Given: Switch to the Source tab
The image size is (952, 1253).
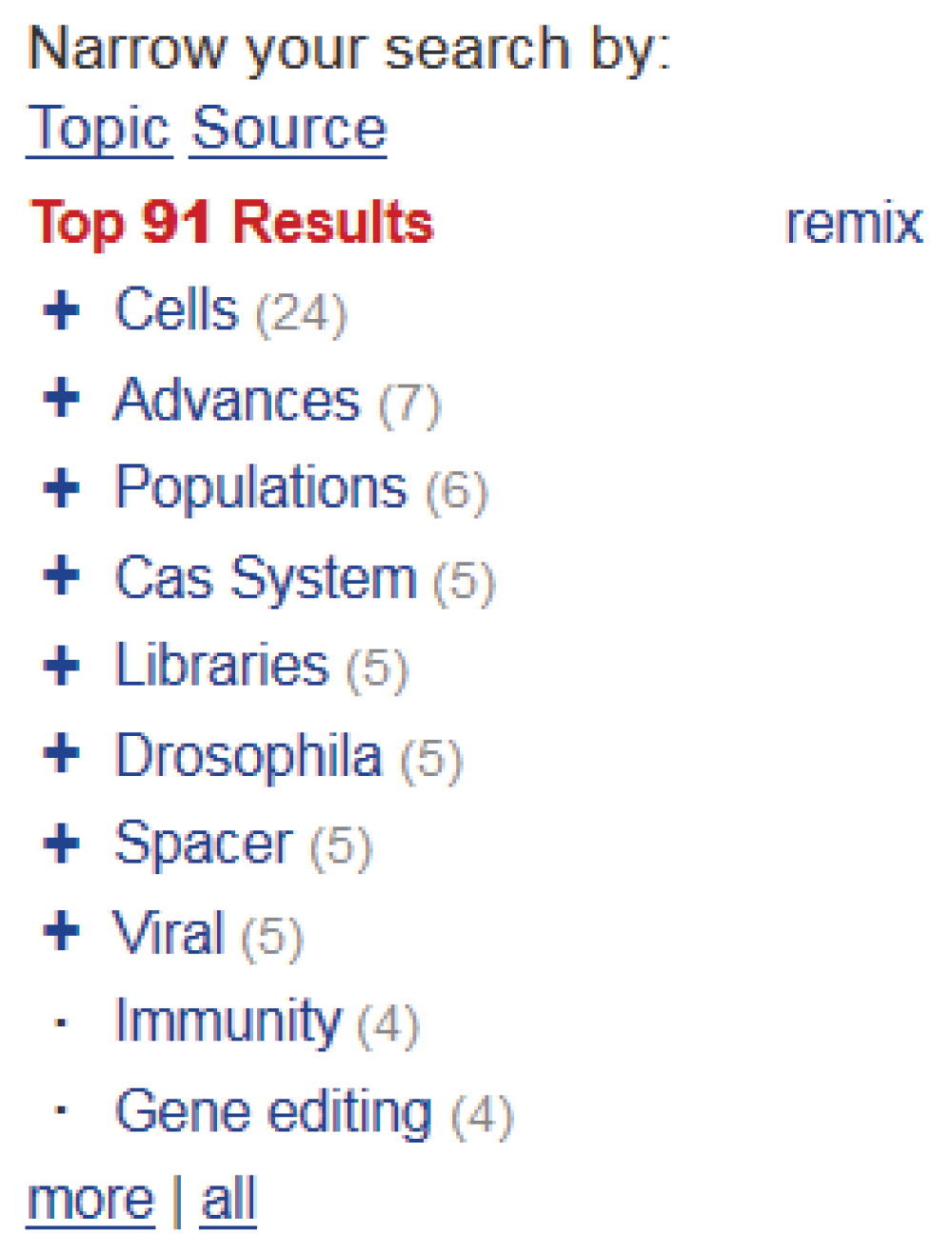Looking at the screenshot, I should (x=288, y=128).
